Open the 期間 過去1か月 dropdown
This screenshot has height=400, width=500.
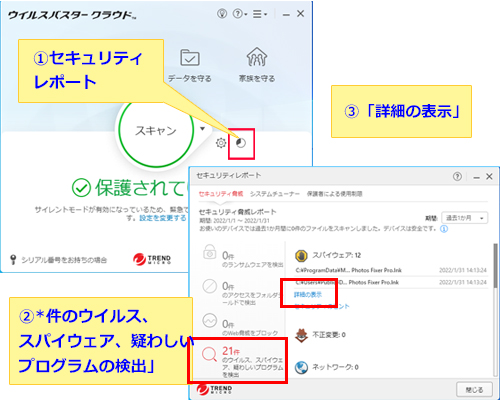(465, 218)
